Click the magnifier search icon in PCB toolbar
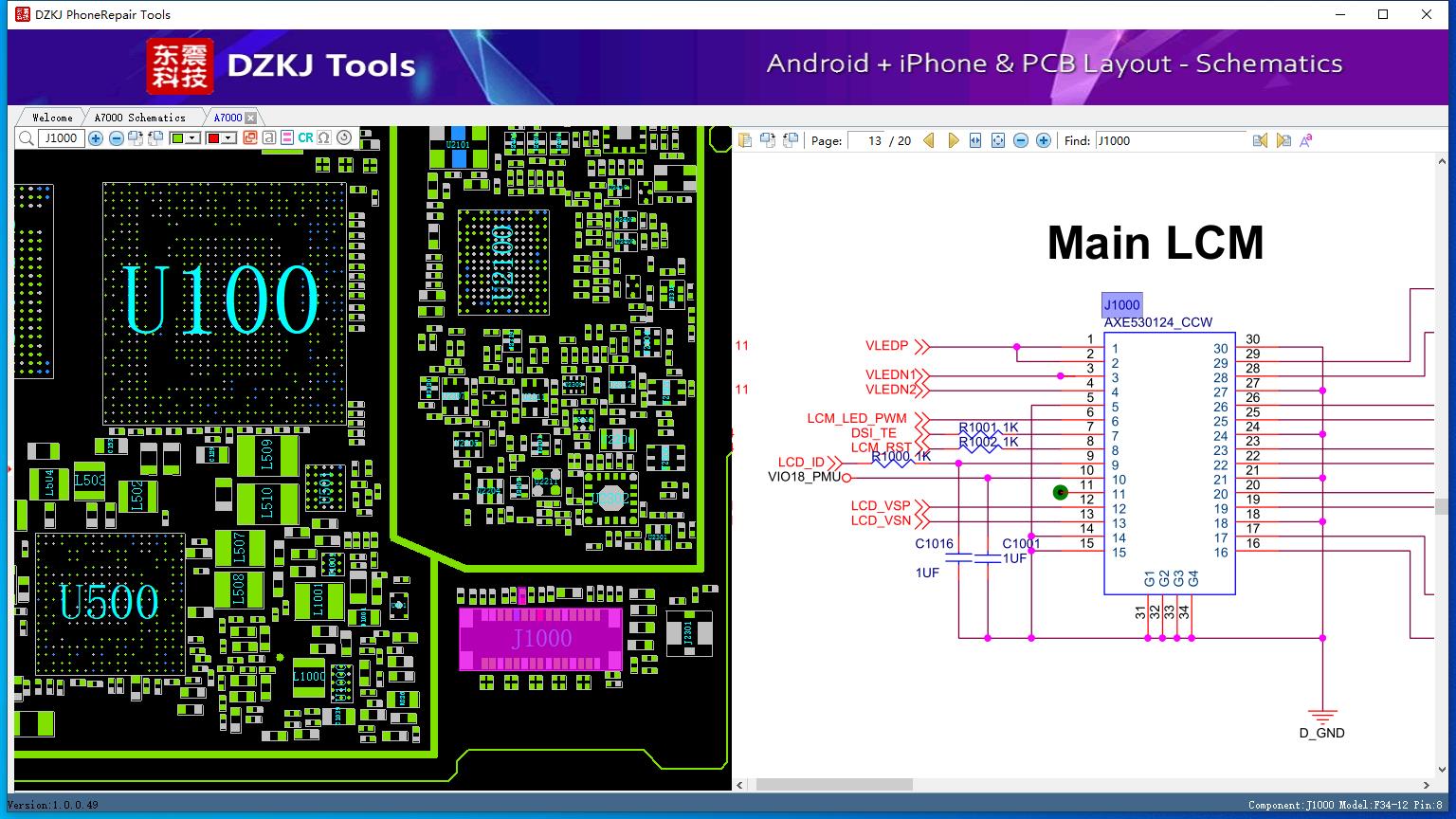 26,138
